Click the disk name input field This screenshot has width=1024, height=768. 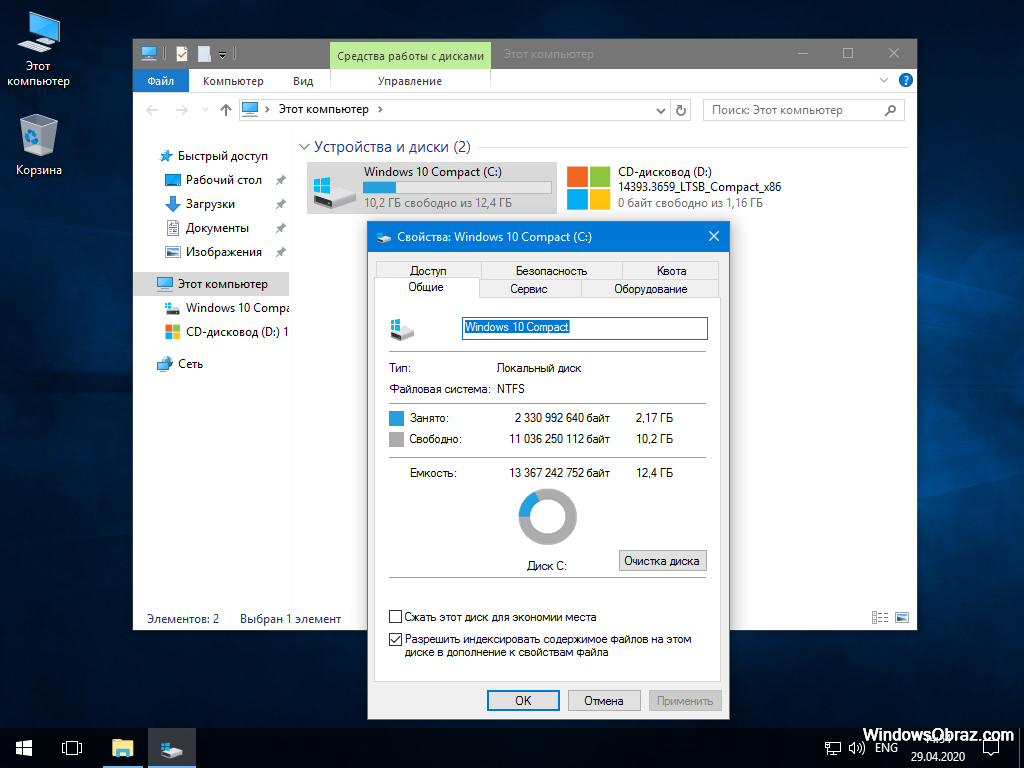(x=584, y=328)
